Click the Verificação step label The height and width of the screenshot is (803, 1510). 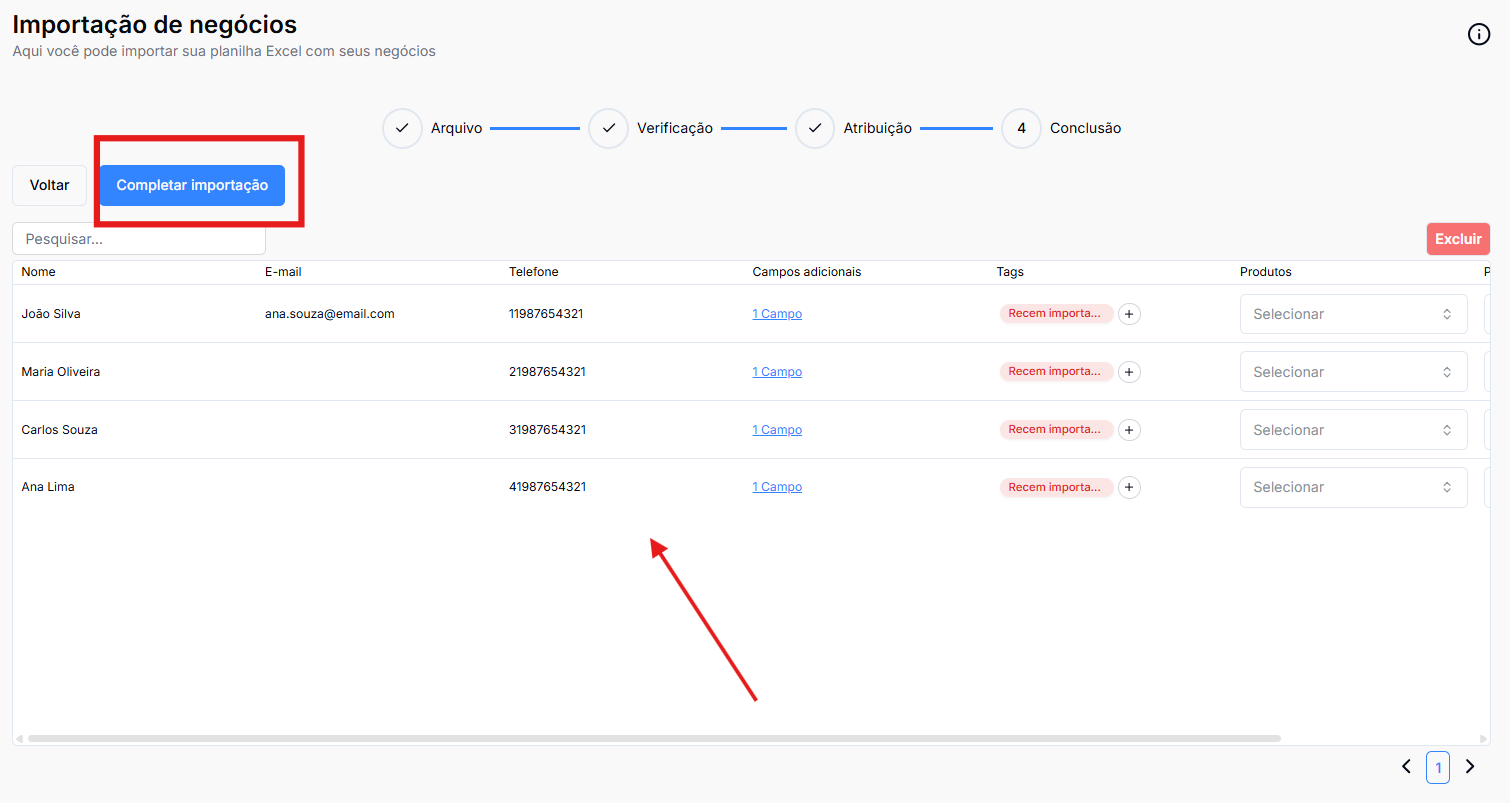point(675,129)
